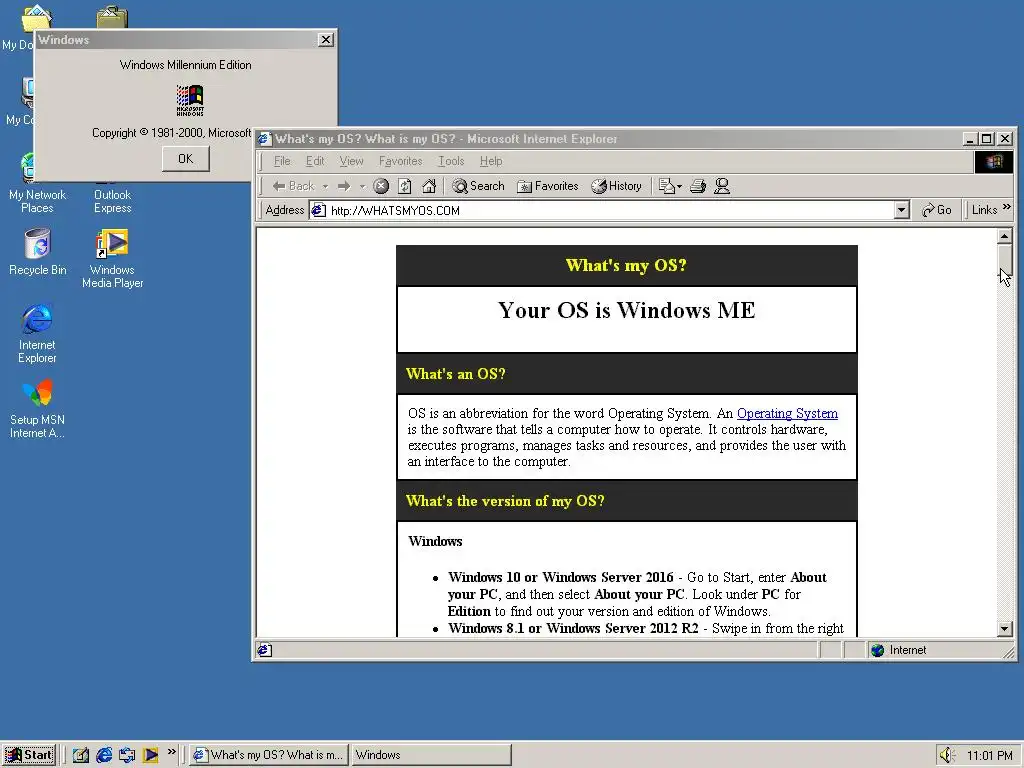Image resolution: width=1024 pixels, height=768 pixels.
Task: Open the Help menu
Action: pyautogui.click(x=491, y=161)
